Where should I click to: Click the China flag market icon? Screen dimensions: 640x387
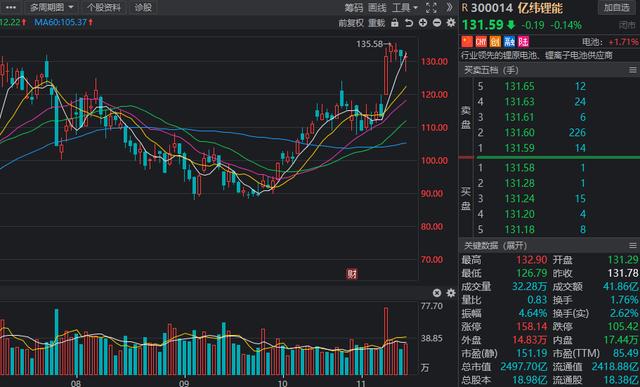click(x=467, y=41)
